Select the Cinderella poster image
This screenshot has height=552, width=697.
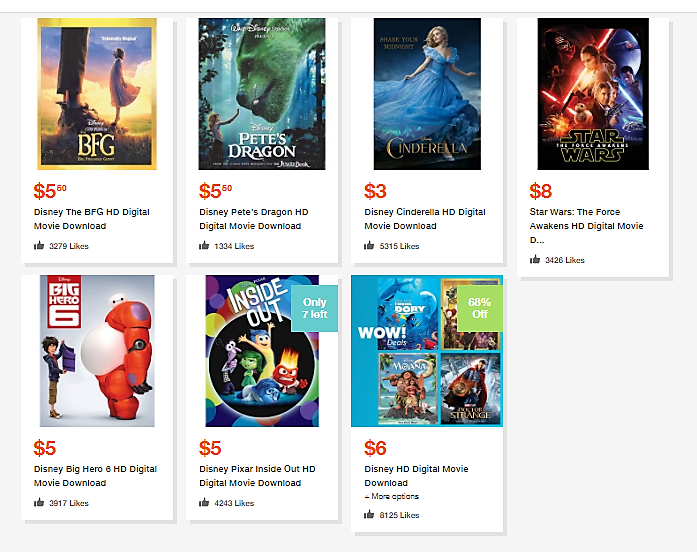[x=427, y=94]
